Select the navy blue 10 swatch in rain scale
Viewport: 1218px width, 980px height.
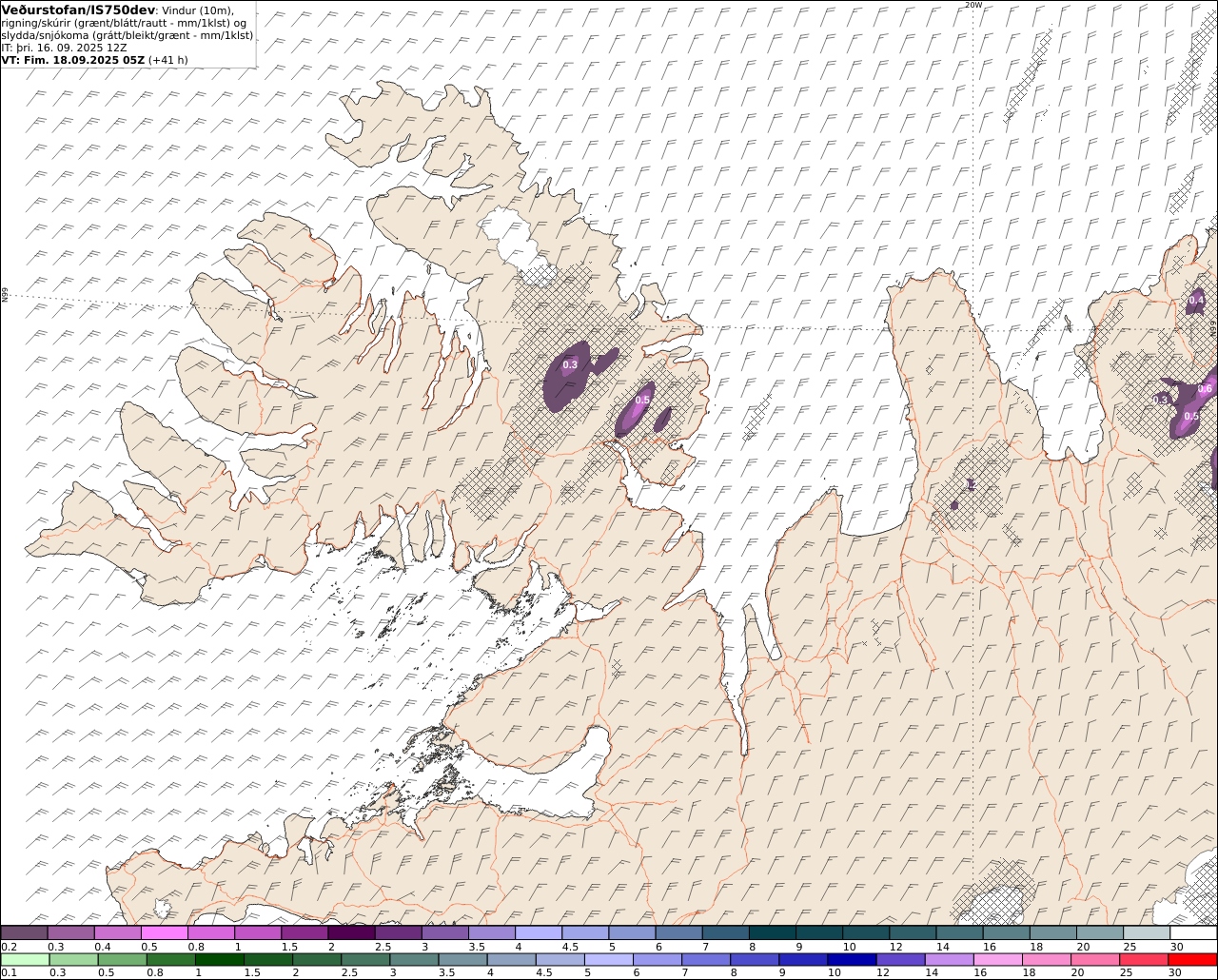[x=851, y=959]
